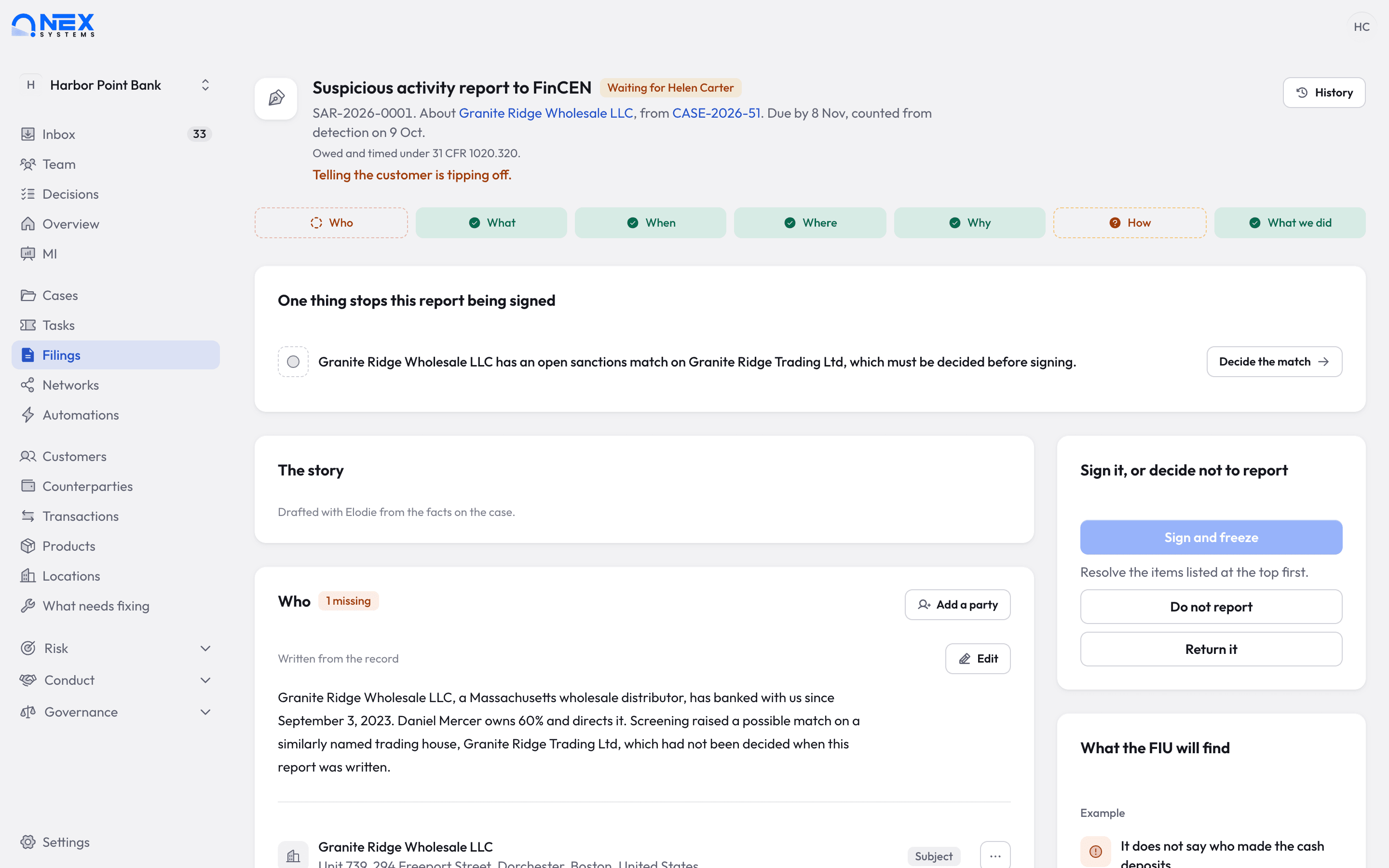The height and width of the screenshot is (868, 1389).
Task: Open Counterparties in sidebar
Action: pos(115,486)
